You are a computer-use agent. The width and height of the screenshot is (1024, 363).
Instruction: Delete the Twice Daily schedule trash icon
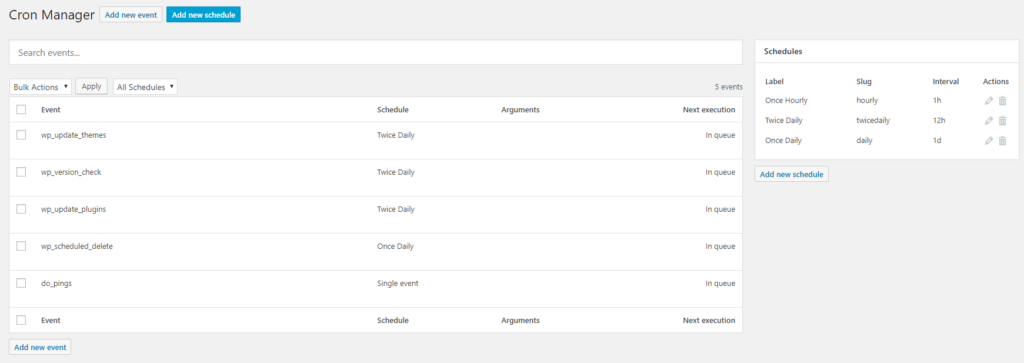click(x=1002, y=121)
